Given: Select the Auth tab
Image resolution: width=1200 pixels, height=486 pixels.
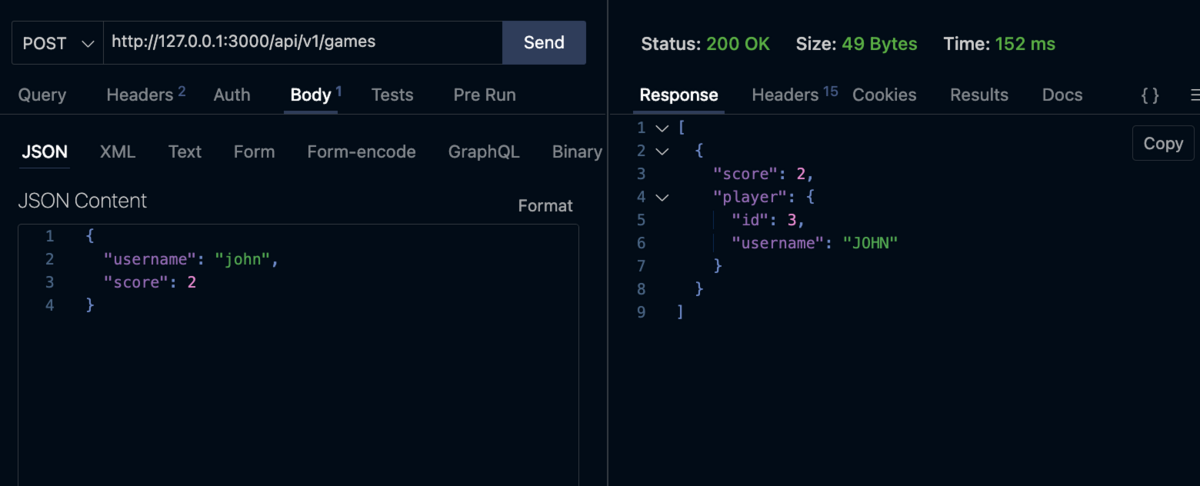Looking at the screenshot, I should pos(232,95).
